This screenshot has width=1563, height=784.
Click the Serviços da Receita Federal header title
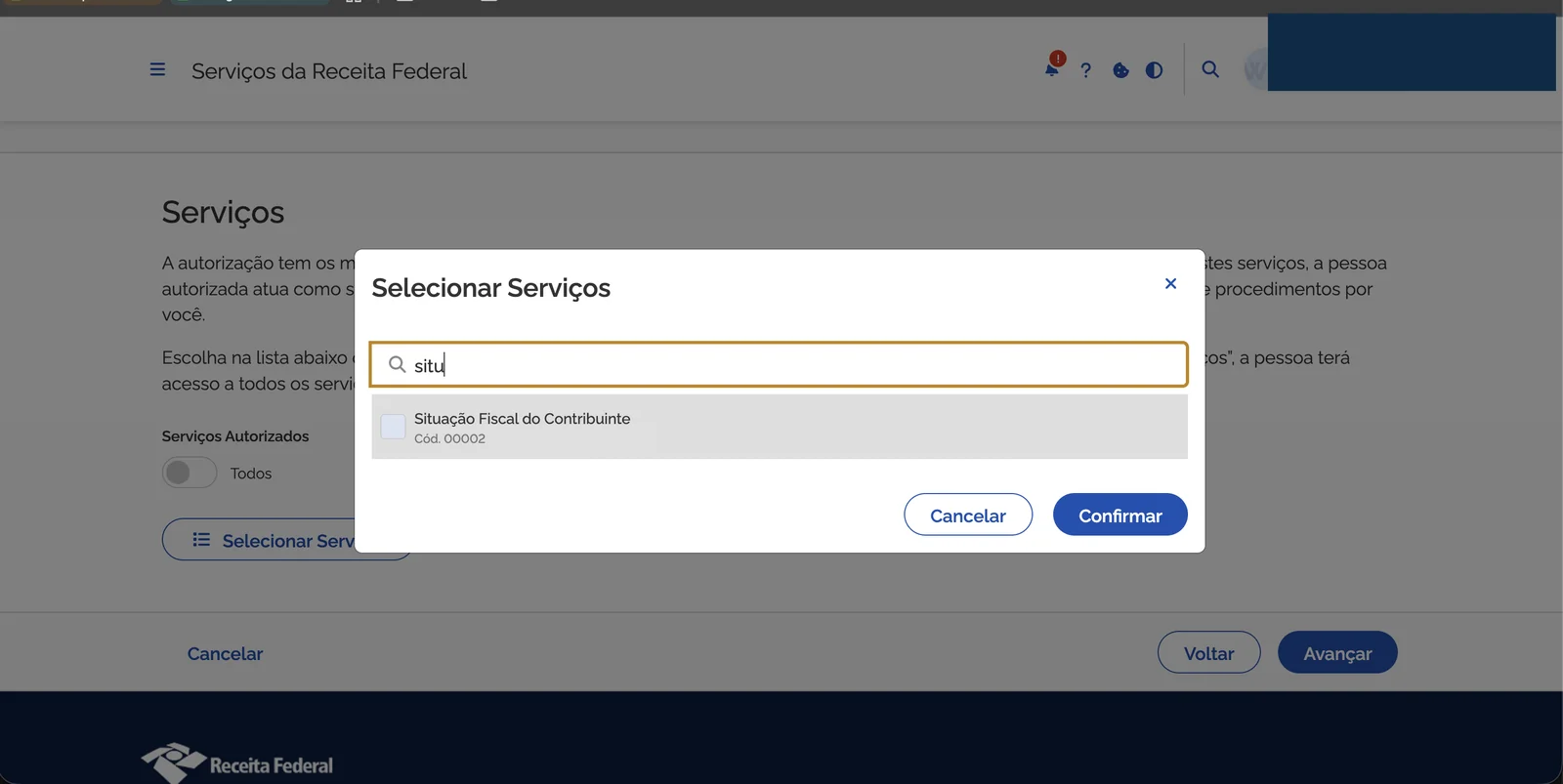pos(329,70)
